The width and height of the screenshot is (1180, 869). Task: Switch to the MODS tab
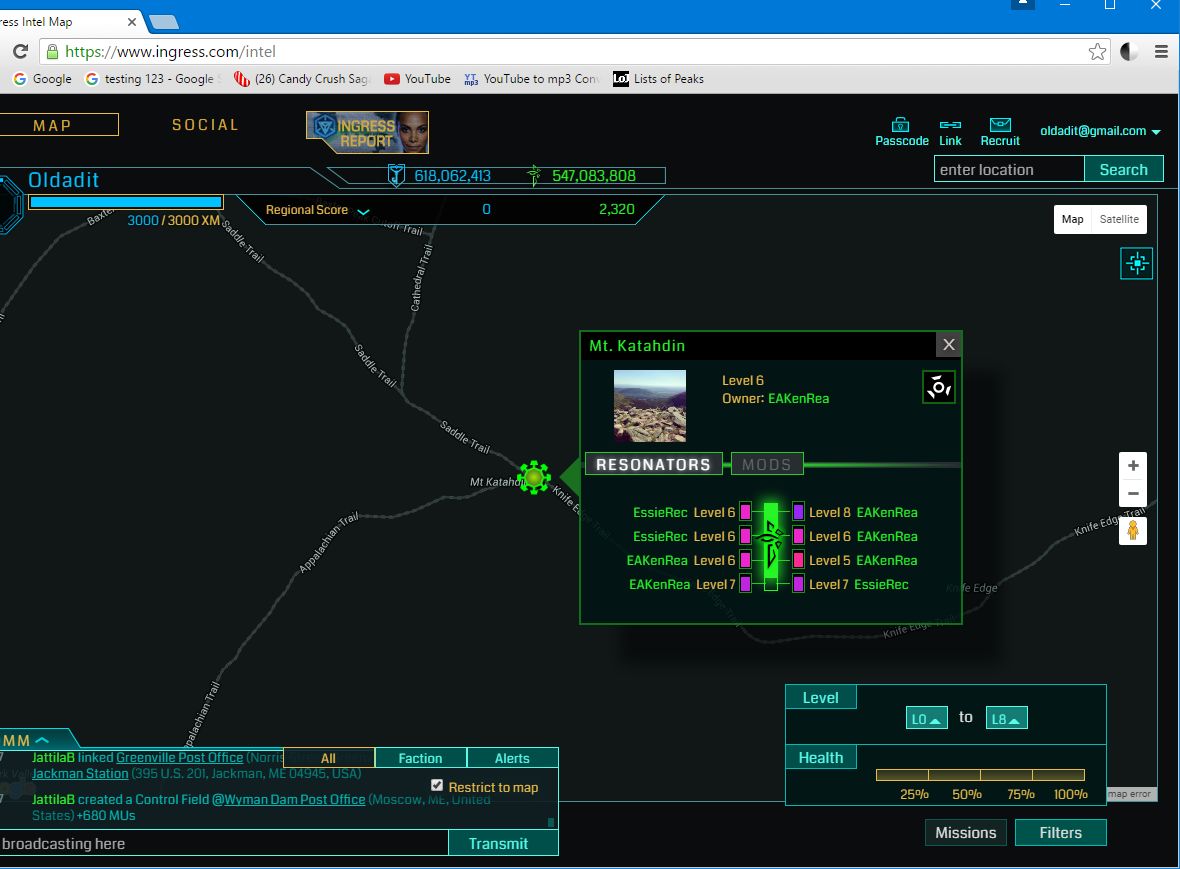coord(766,464)
